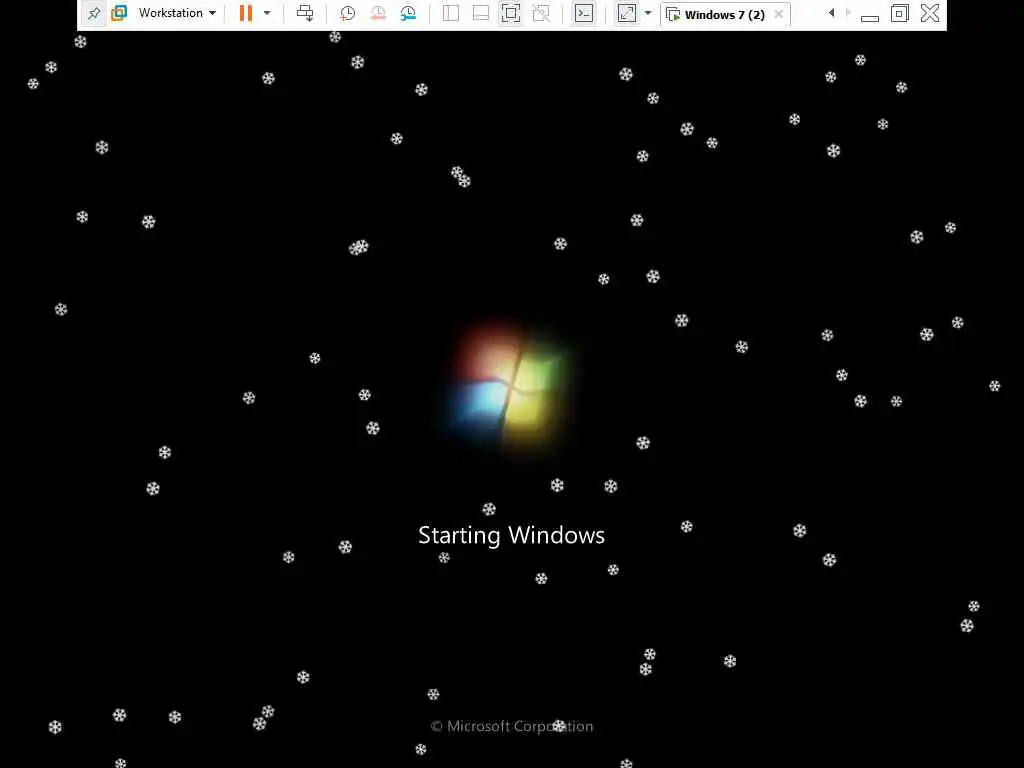Image resolution: width=1024 pixels, height=768 pixels.
Task: Click the stretch guest display icon
Action: pos(627,13)
